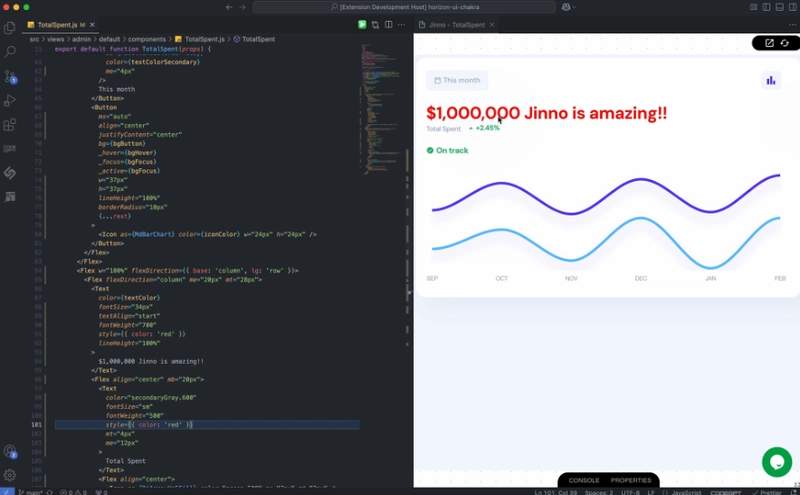Open the Source Control view
The image size is (800, 495).
pyautogui.click(x=10, y=77)
